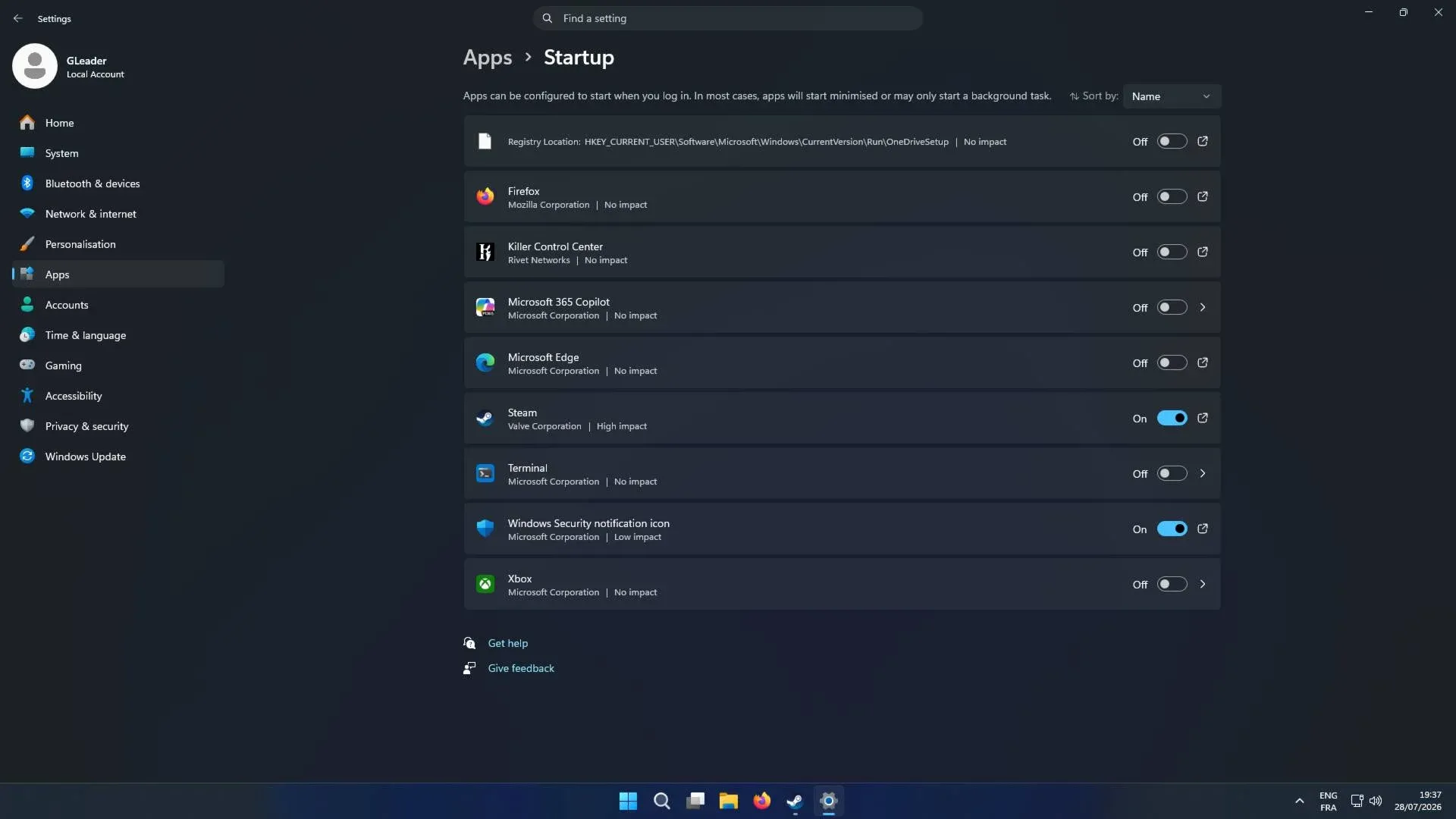Click the GLeader account avatar
This screenshot has width=1456, height=819.
click(x=35, y=67)
